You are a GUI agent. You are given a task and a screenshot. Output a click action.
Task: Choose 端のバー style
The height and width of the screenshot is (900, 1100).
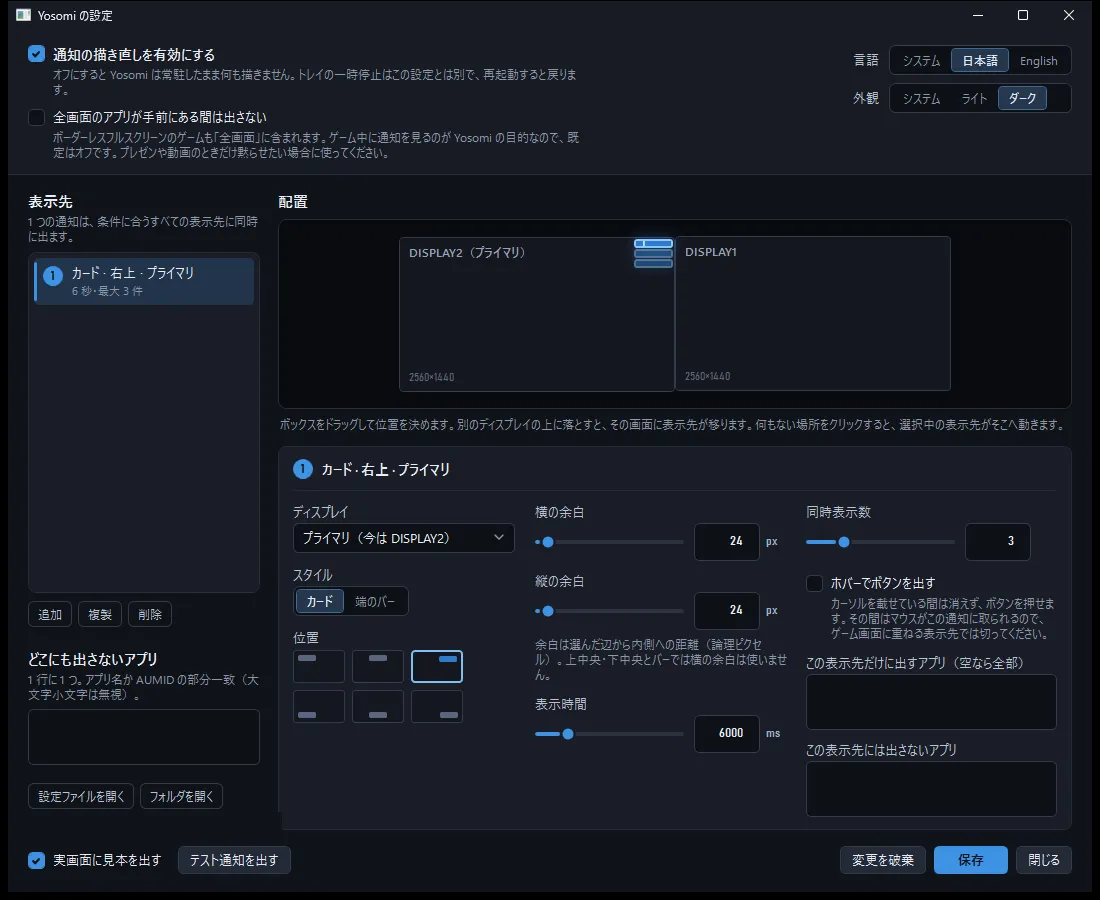coord(375,601)
